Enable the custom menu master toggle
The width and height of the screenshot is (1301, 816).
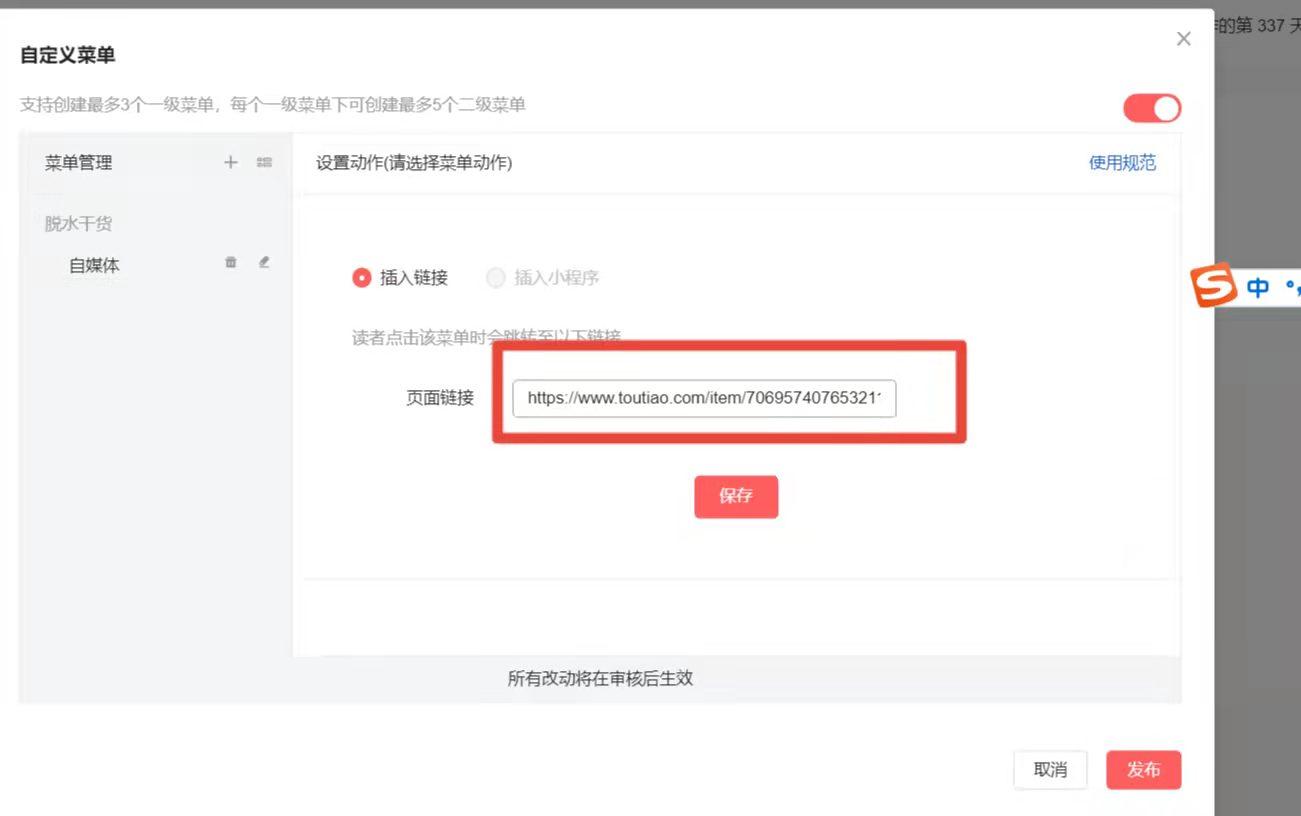pyautogui.click(x=1151, y=107)
